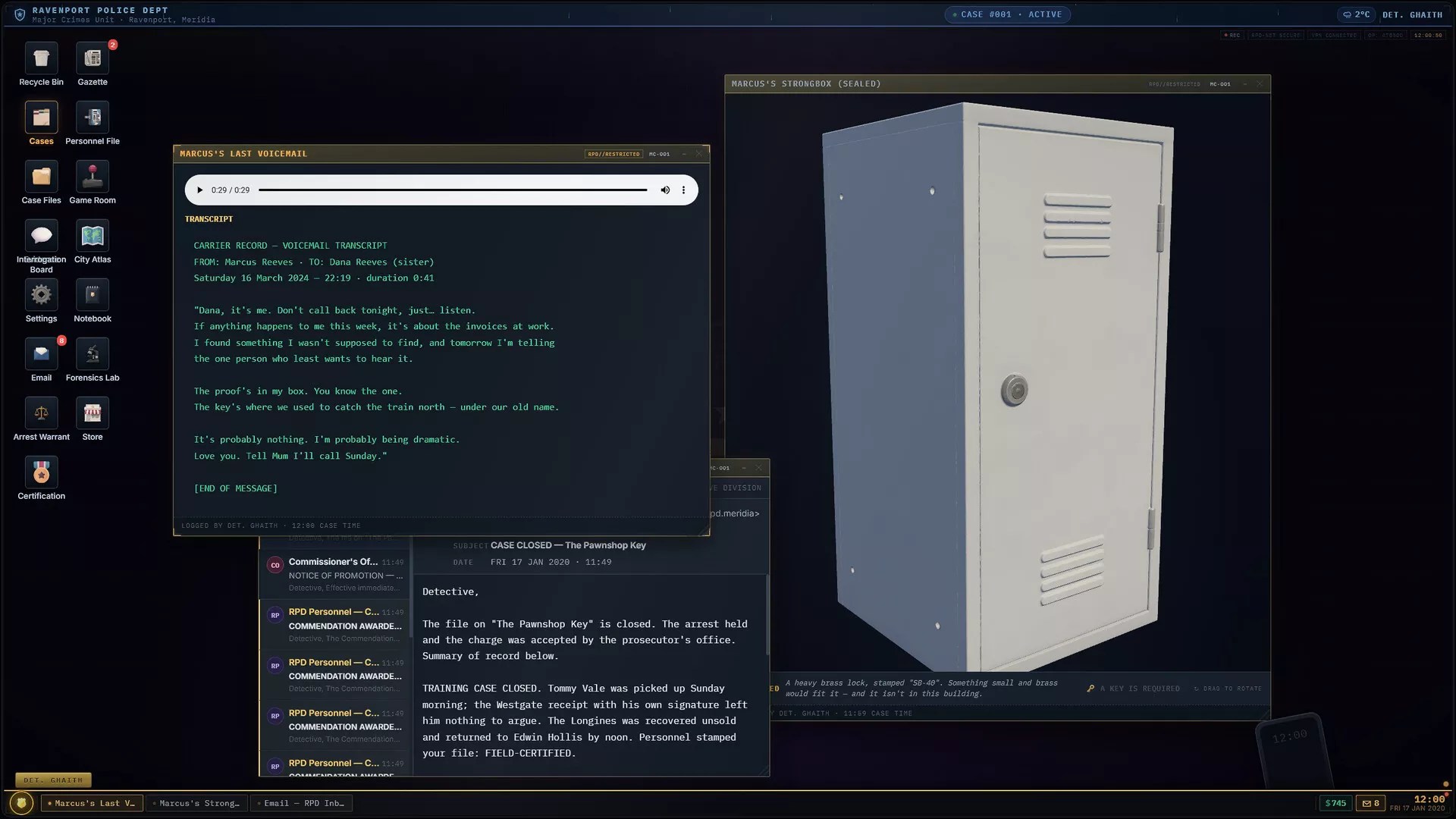This screenshot has width=1456, height=819.
Task: Click the $745 money indicator
Action: click(1335, 803)
